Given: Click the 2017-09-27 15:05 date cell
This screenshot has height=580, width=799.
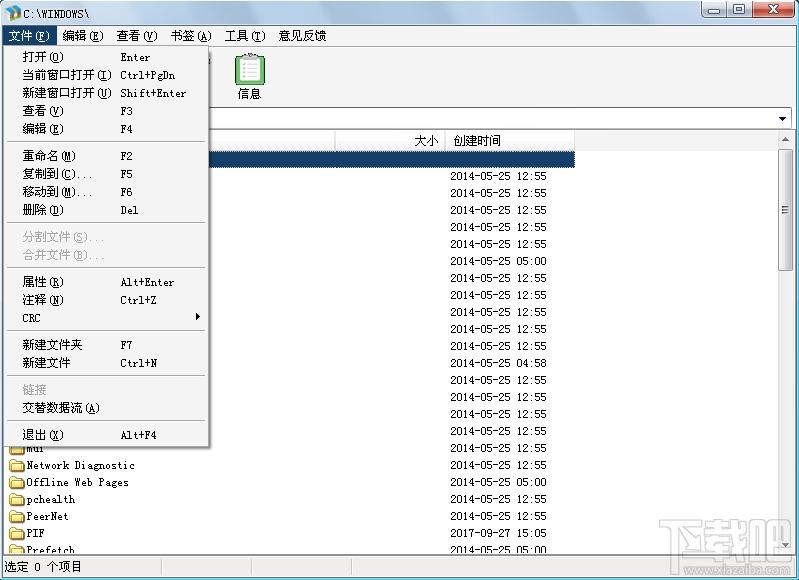Looking at the screenshot, I should tap(498, 533).
